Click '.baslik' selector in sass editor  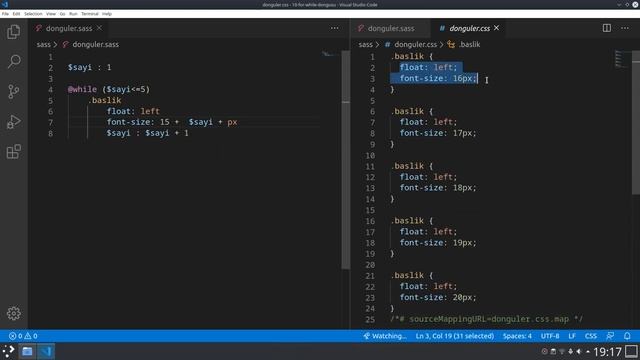tap(104, 100)
